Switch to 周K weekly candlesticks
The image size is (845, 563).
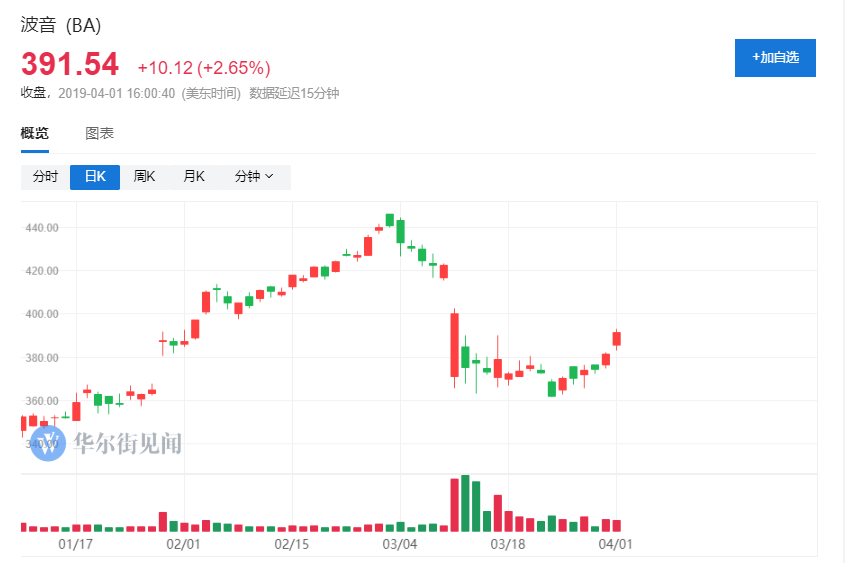point(145,177)
